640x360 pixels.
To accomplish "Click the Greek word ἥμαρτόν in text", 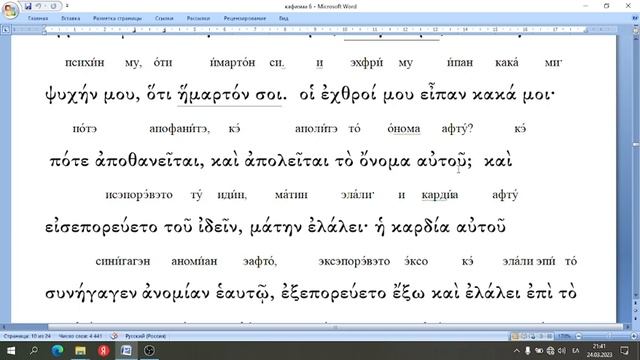I will (x=213, y=95).
